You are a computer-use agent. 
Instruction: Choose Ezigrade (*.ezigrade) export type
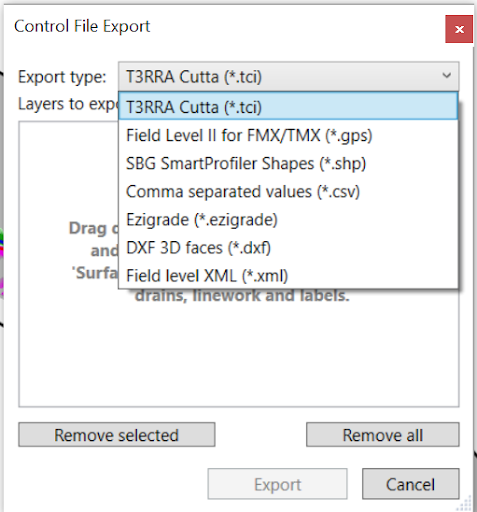[288, 220]
